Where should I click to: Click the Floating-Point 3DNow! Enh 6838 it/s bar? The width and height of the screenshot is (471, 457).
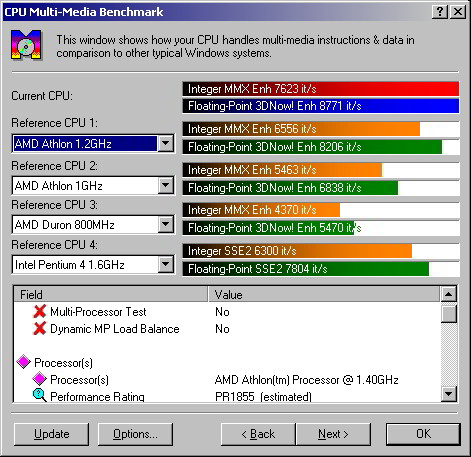pos(290,188)
